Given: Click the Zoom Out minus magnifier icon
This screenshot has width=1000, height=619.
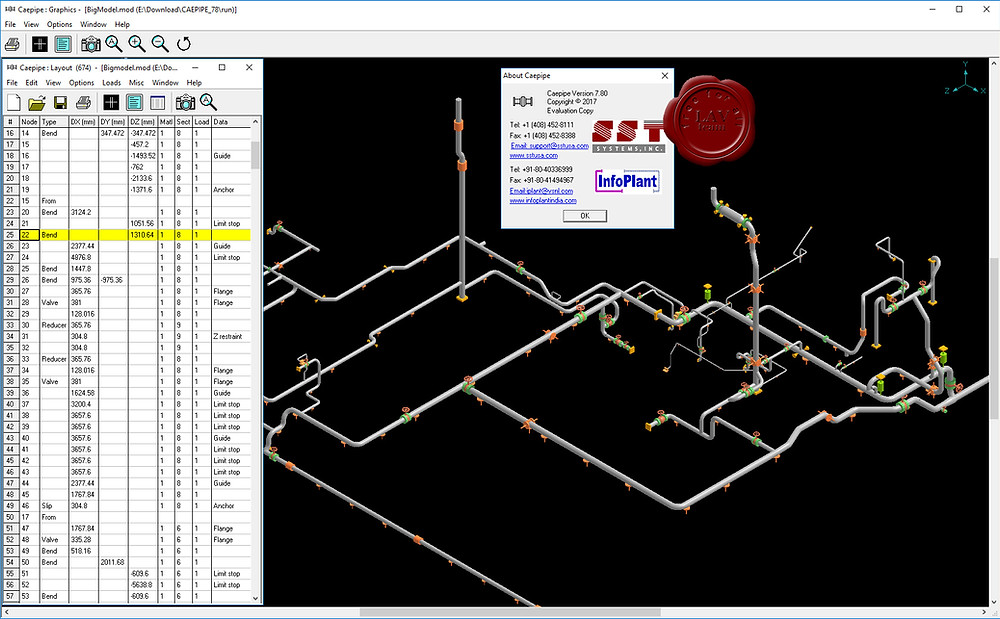Looking at the screenshot, I should [160, 43].
